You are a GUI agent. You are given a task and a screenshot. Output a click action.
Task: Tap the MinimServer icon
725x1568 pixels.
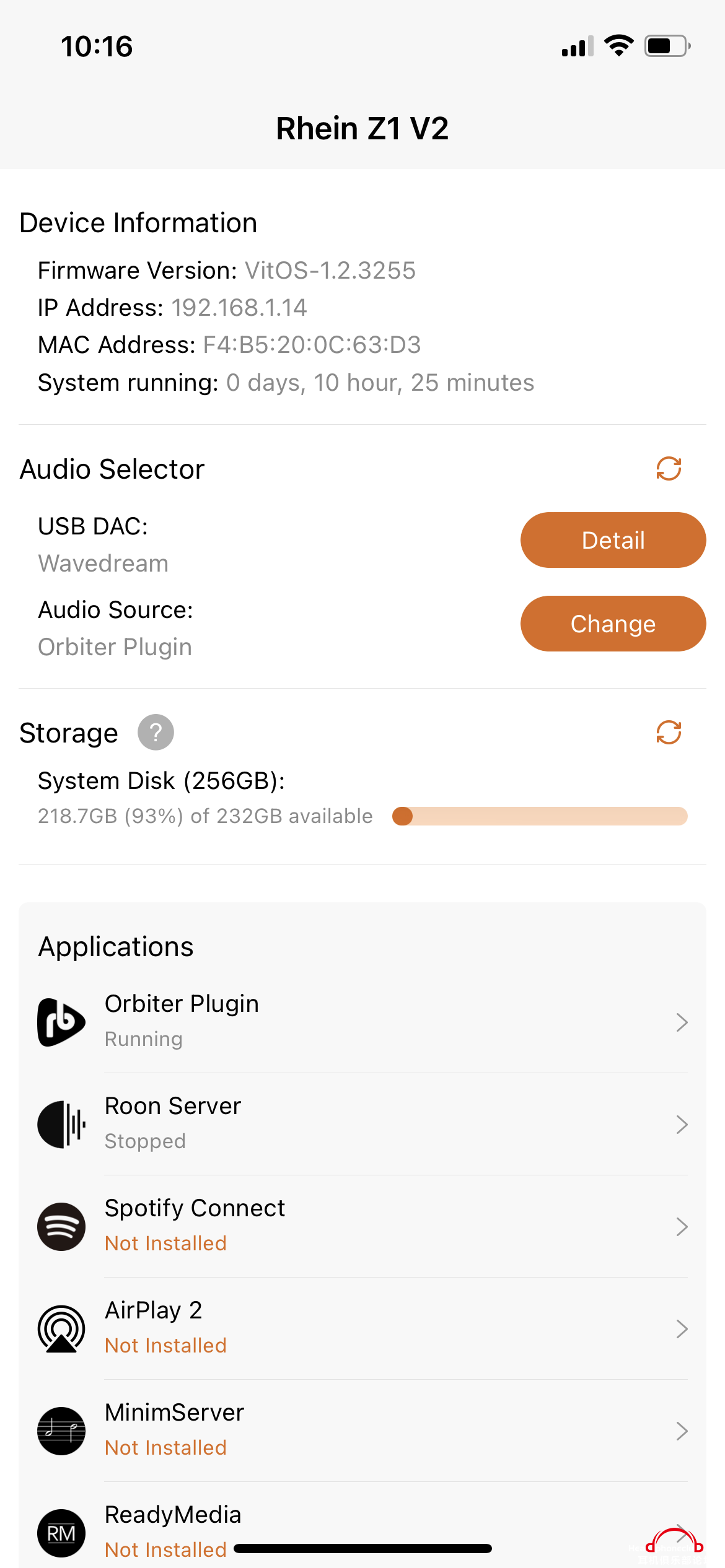(x=61, y=1431)
